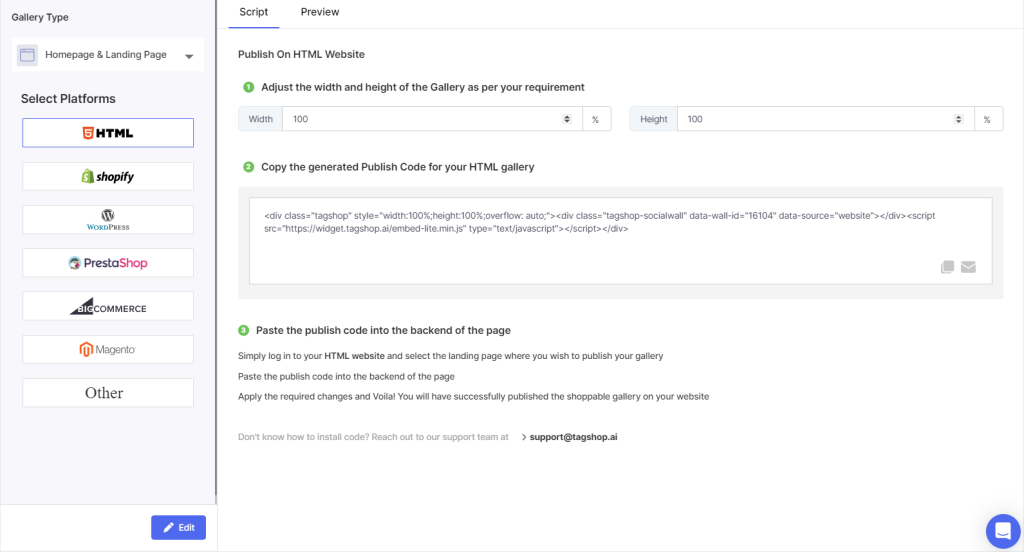This screenshot has width=1024, height=552.
Task: Adjust the Height spinner arrows
Action: (x=959, y=119)
